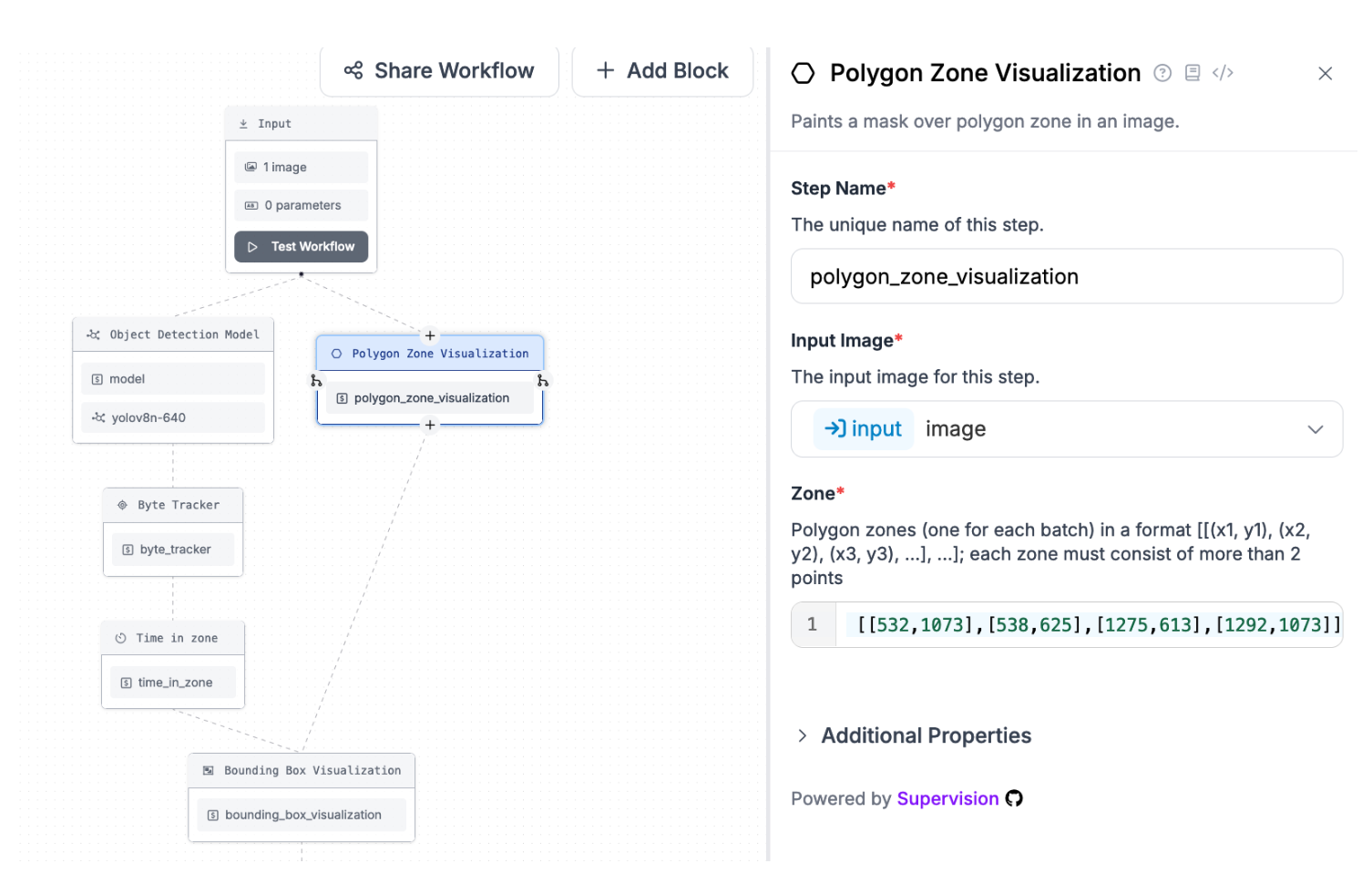1372x884 pixels.
Task: Click plus icon above Polygon Zone Visualization node
Action: coord(430,335)
